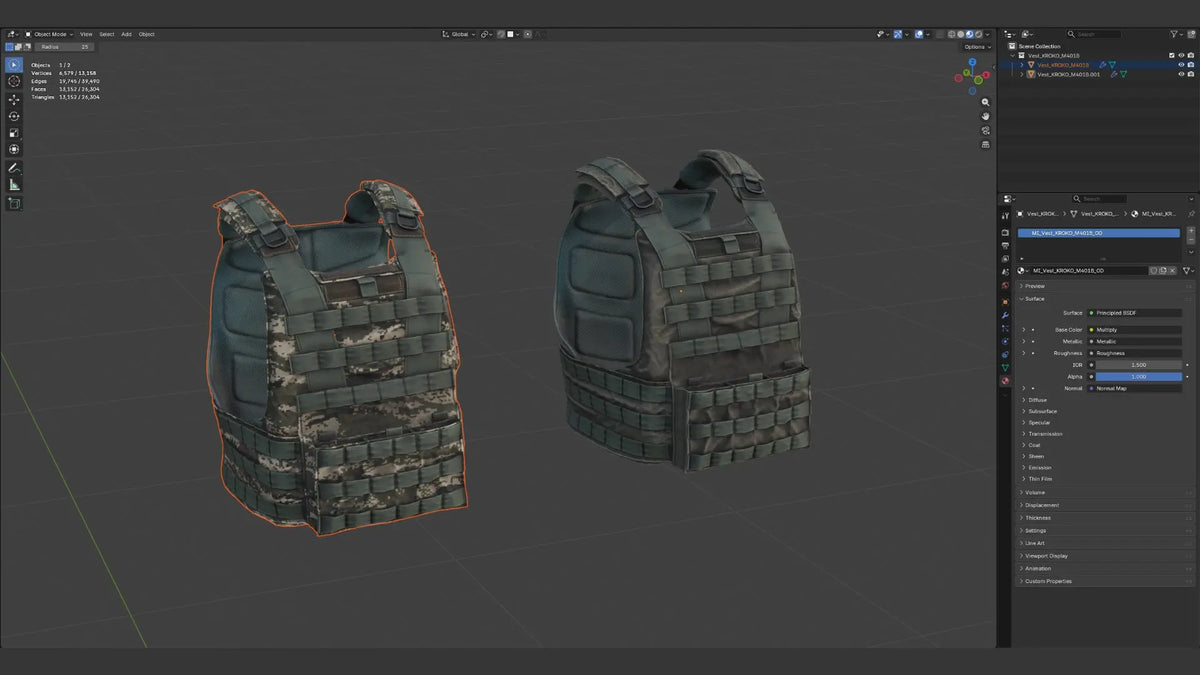Expand the Custom Properties panel
Screen dimensions: 1200x675
point(1046,581)
